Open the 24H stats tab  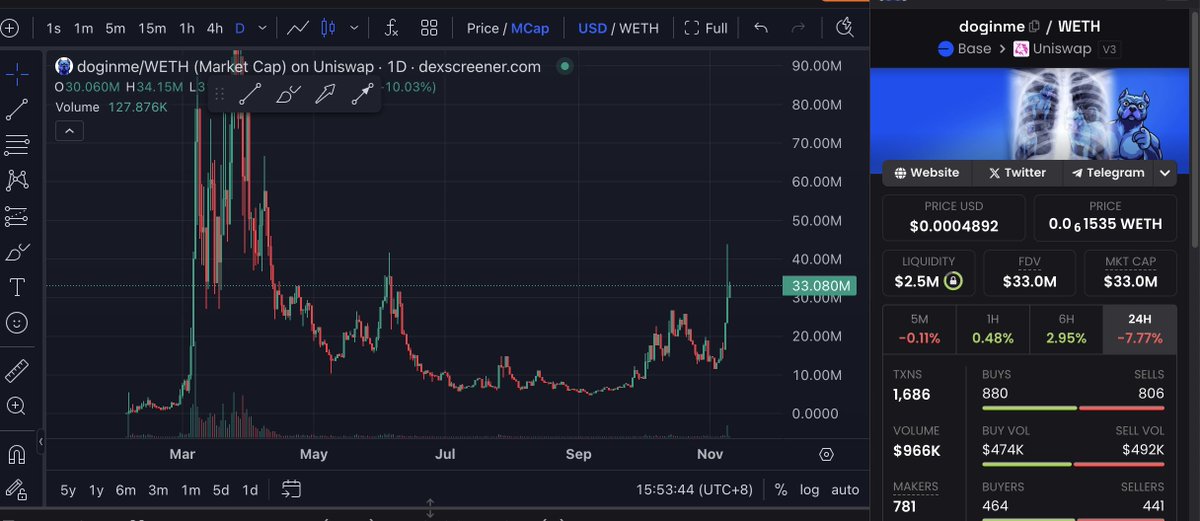(x=1139, y=329)
